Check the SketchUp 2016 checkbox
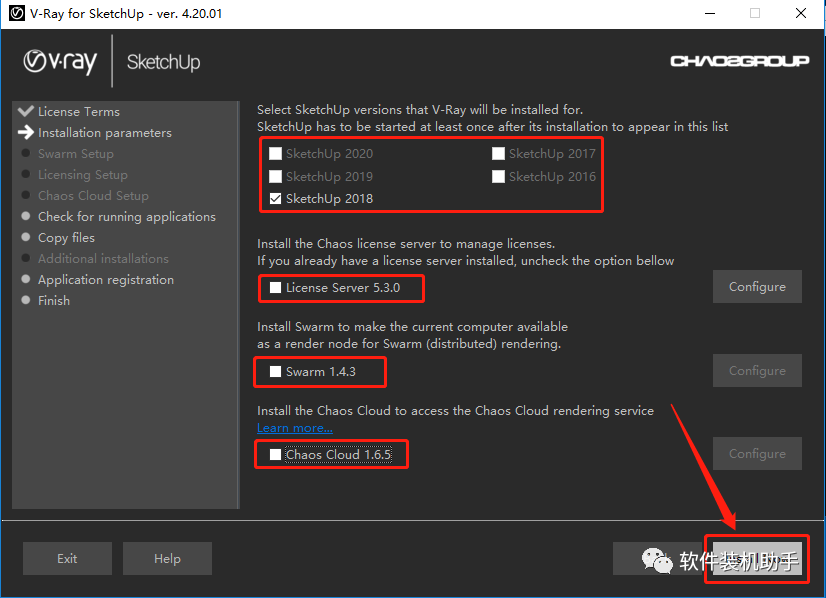This screenshot has width=826, height=598. pos(498,176)
